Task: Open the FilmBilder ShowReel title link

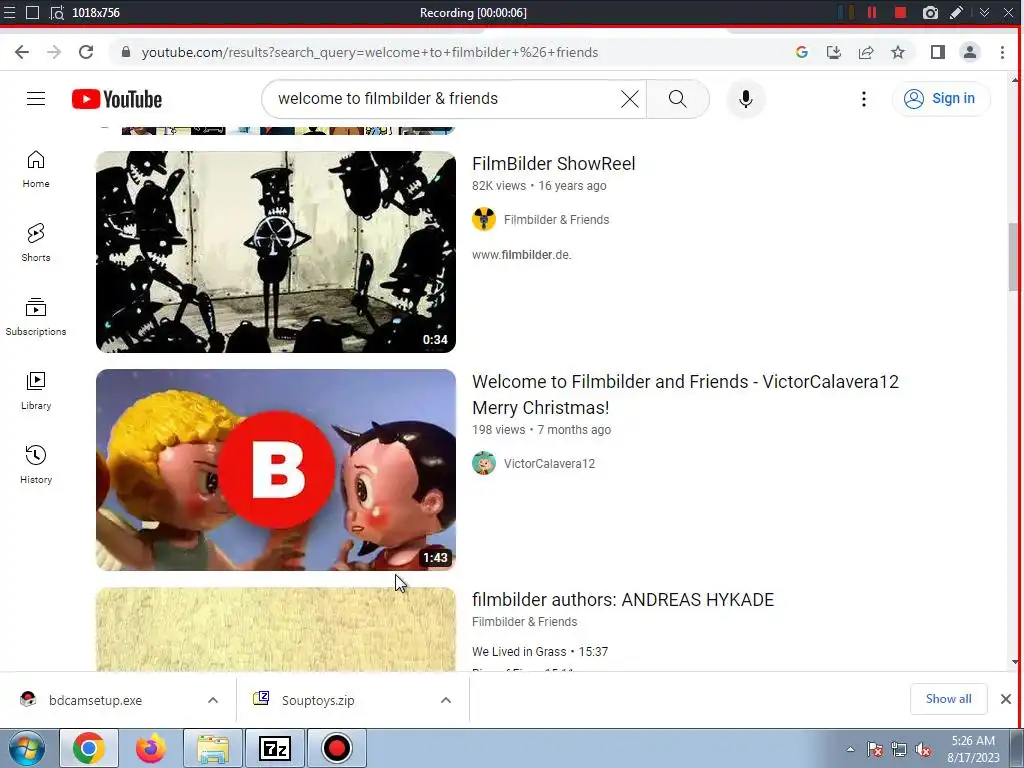Action: coord(554,164)
